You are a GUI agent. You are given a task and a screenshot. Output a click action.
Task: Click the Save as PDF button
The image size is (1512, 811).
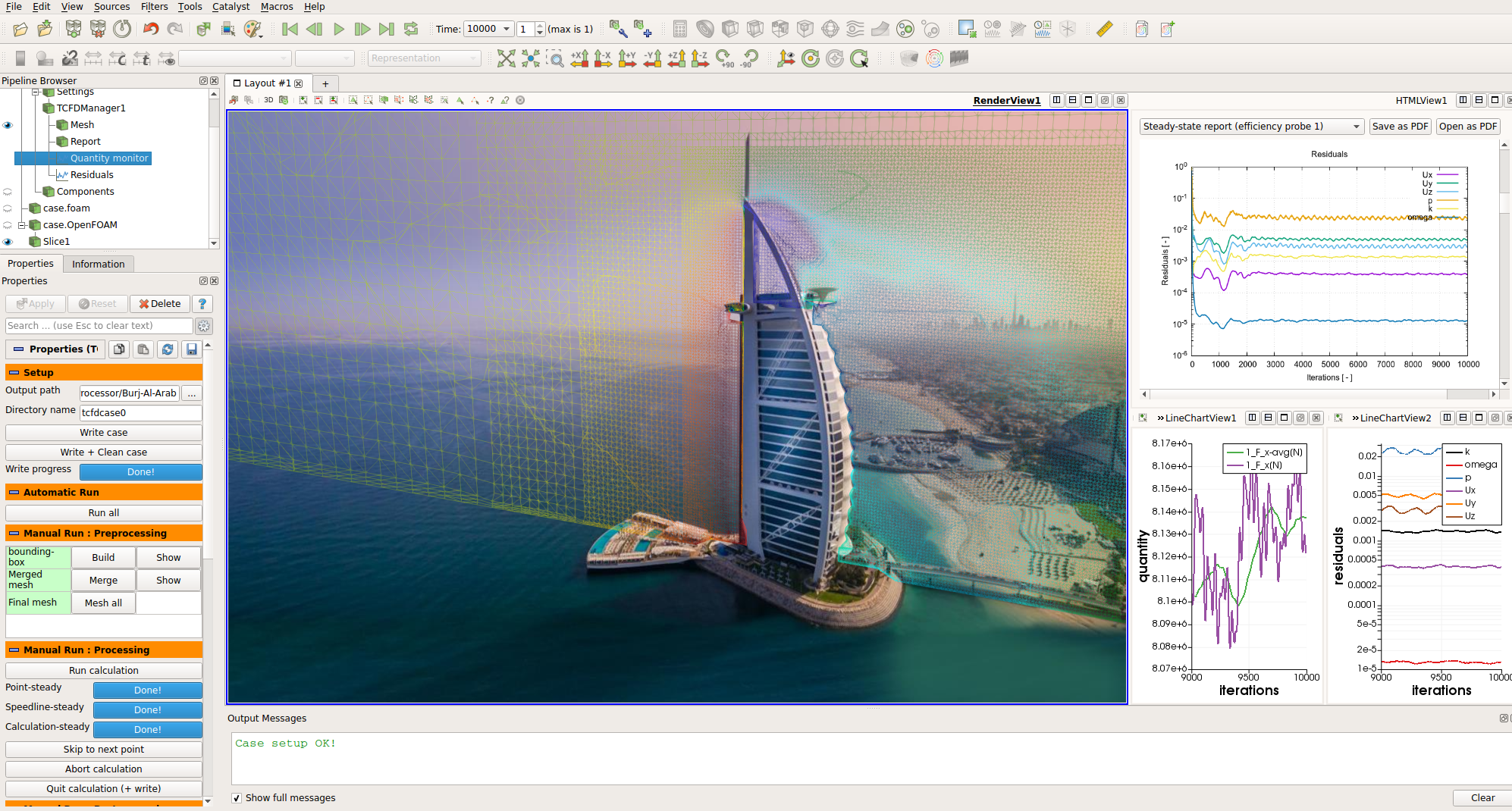tap(1400, 127)
